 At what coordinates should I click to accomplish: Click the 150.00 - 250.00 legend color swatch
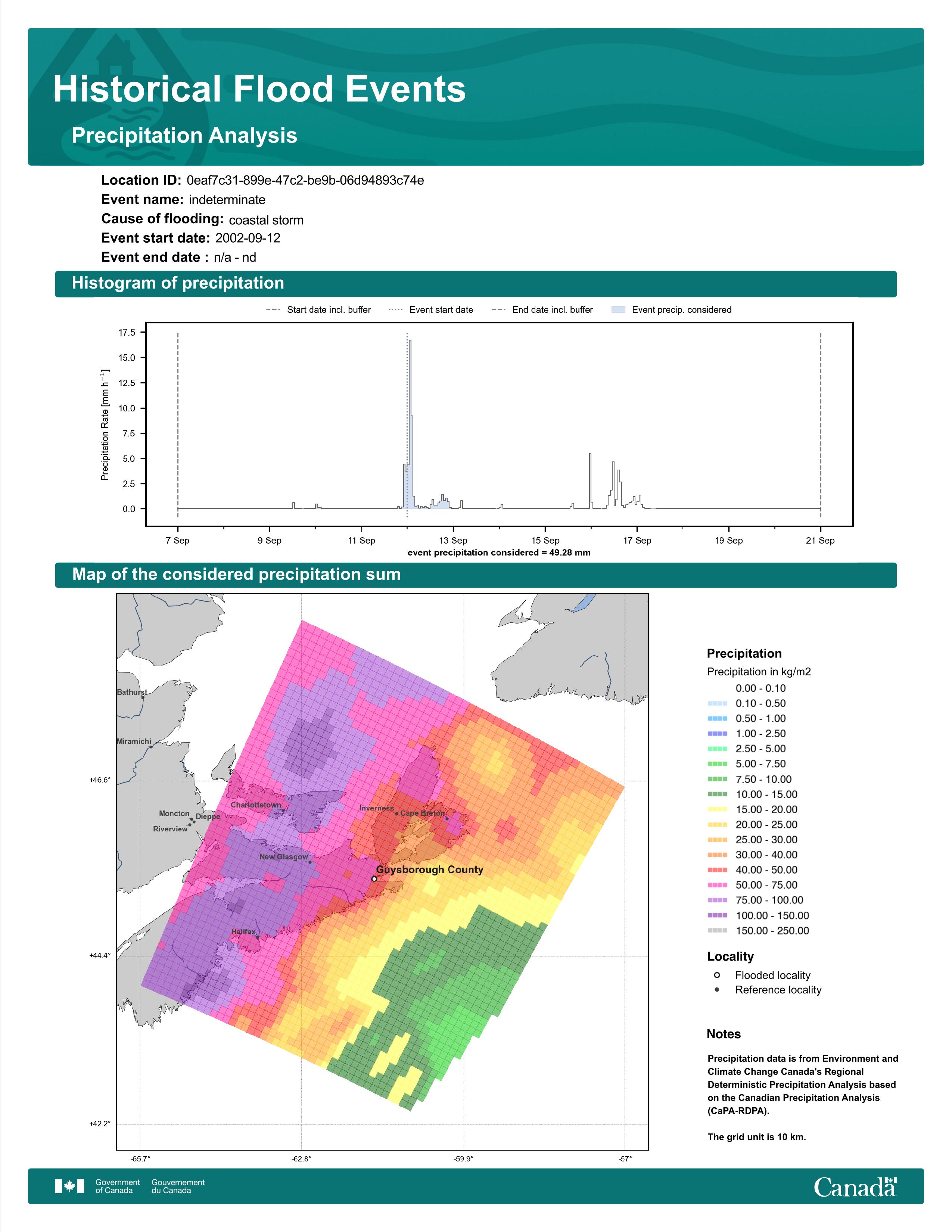tap(718, 931)
